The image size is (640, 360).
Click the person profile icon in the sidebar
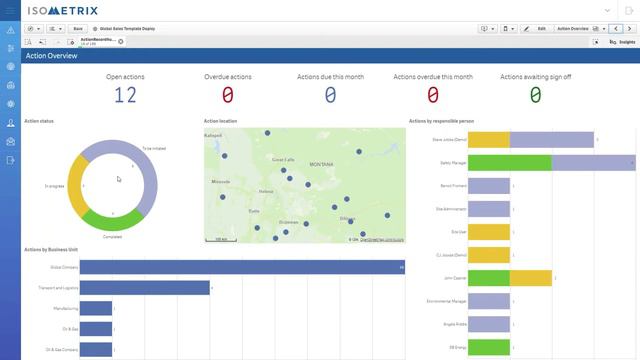pos(11,123)
